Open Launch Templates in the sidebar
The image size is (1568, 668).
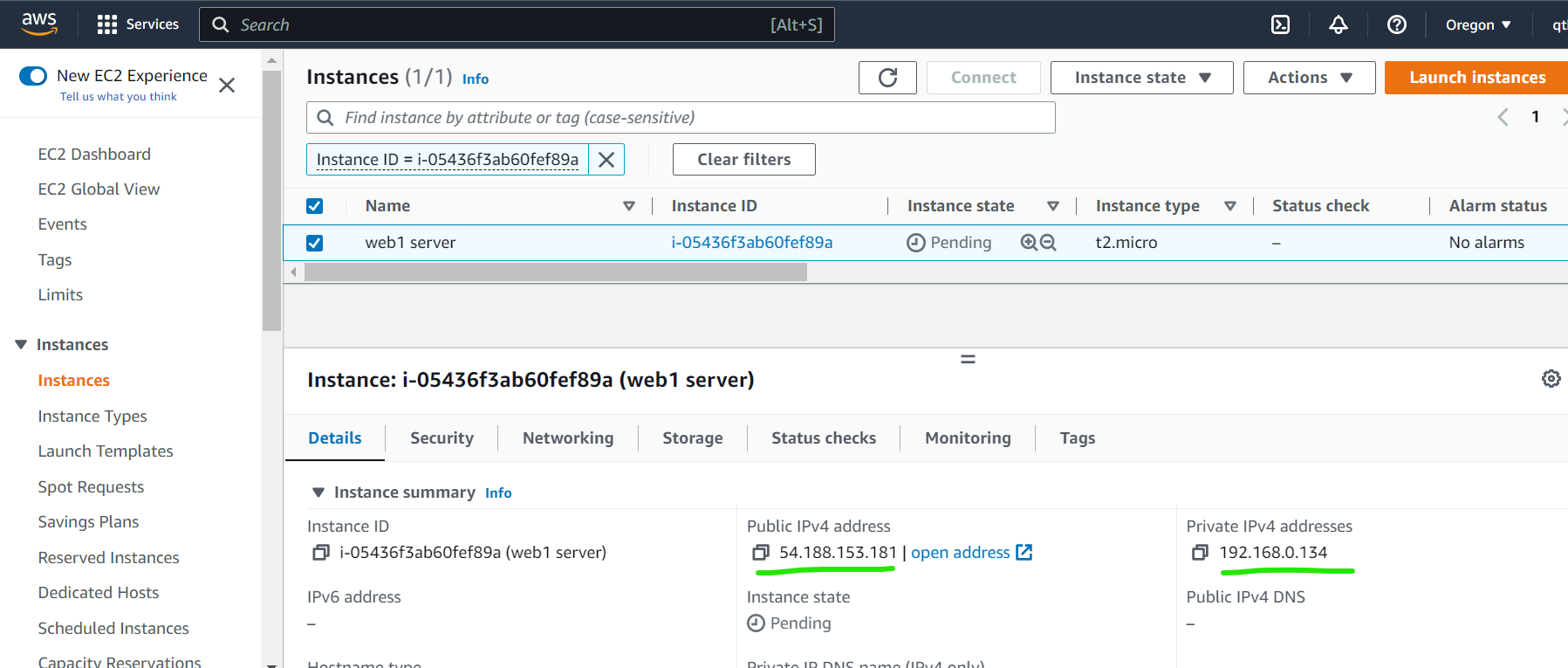tap(106, 451)
